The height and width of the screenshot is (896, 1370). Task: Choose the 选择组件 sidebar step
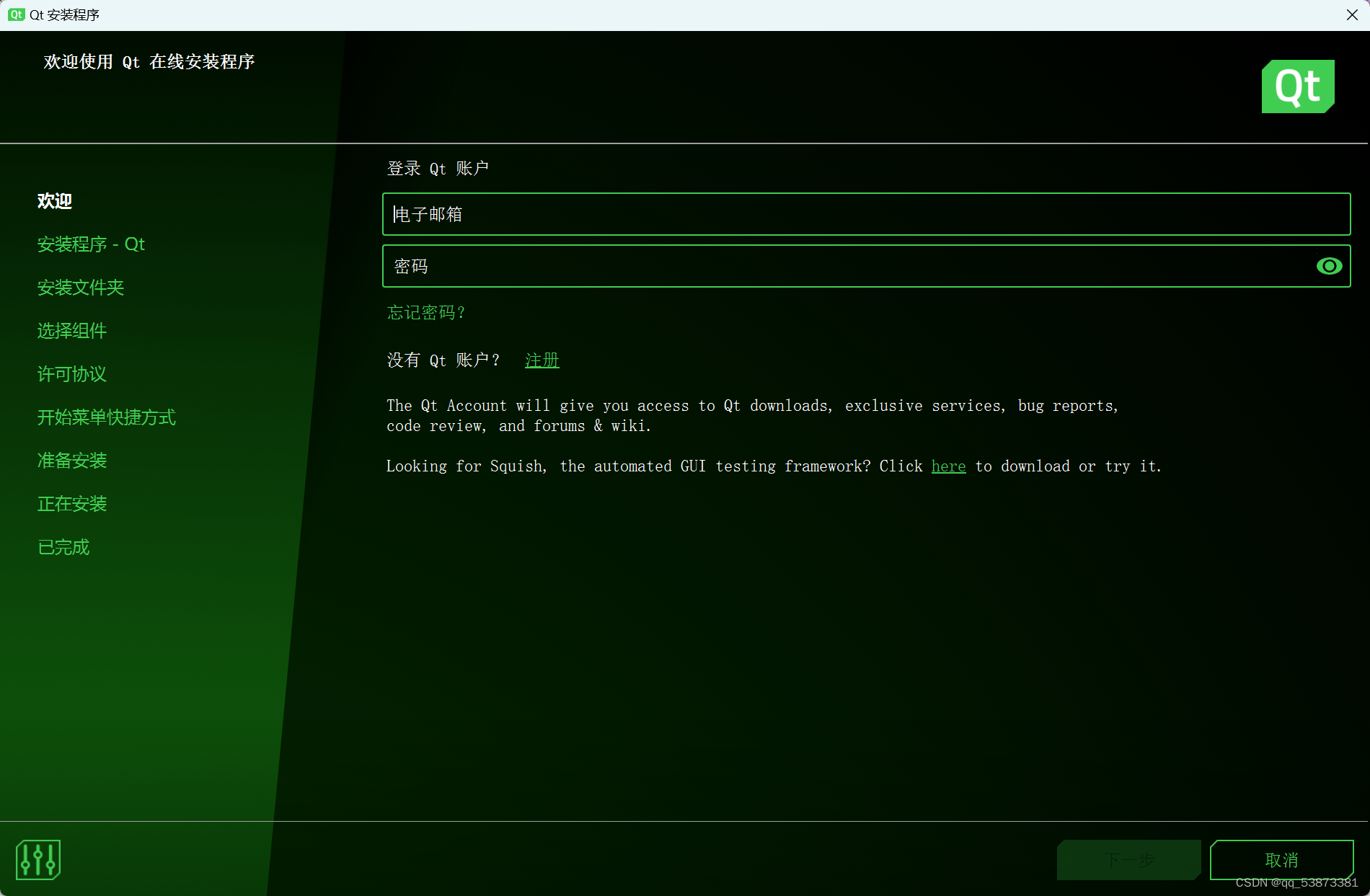[72, 331]
